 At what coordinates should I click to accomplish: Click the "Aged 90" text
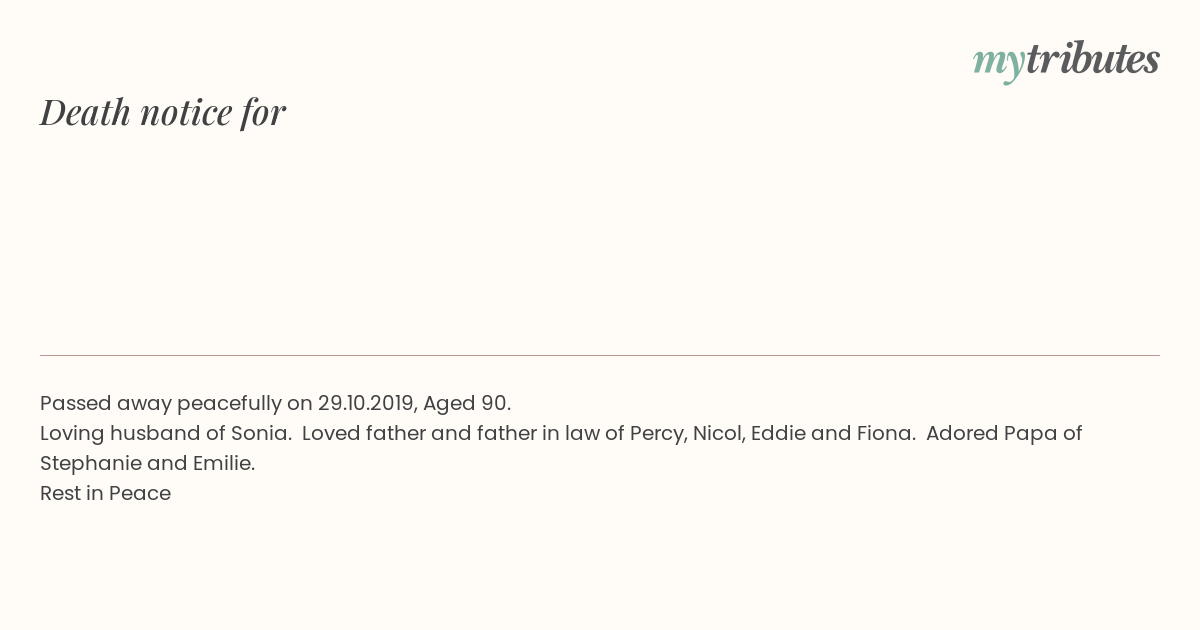tap(465, 404)
